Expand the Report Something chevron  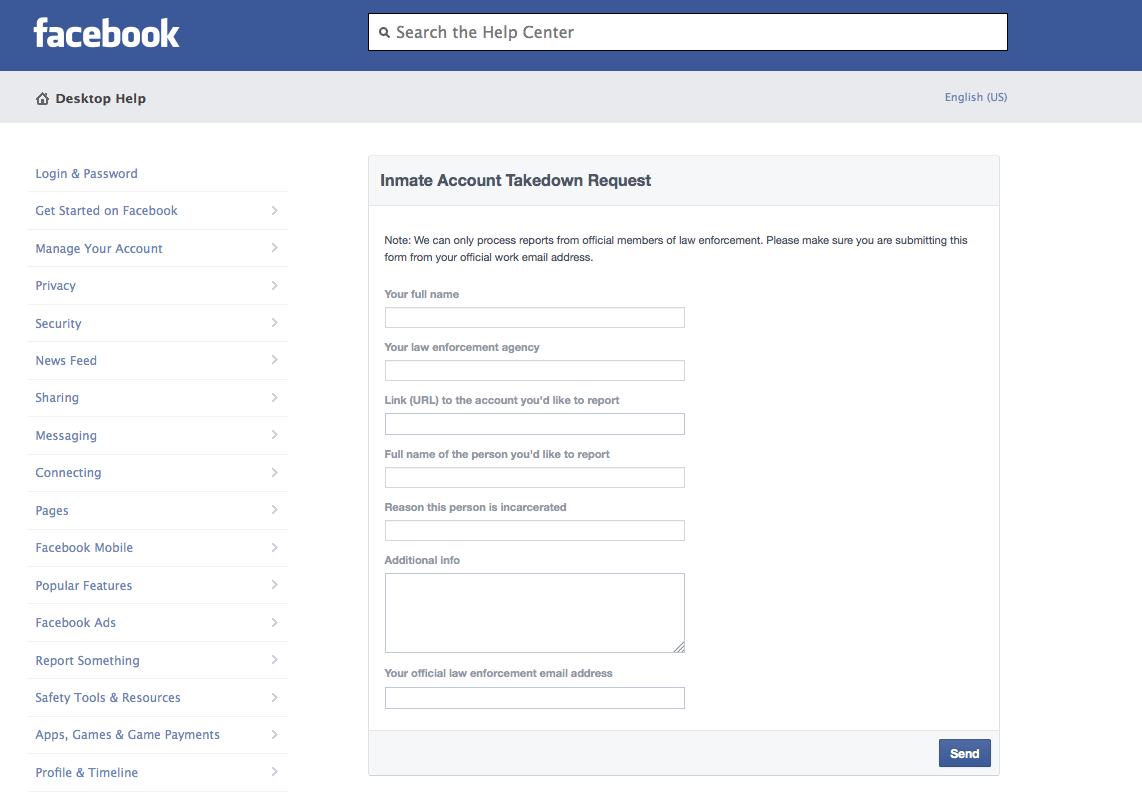274,660
